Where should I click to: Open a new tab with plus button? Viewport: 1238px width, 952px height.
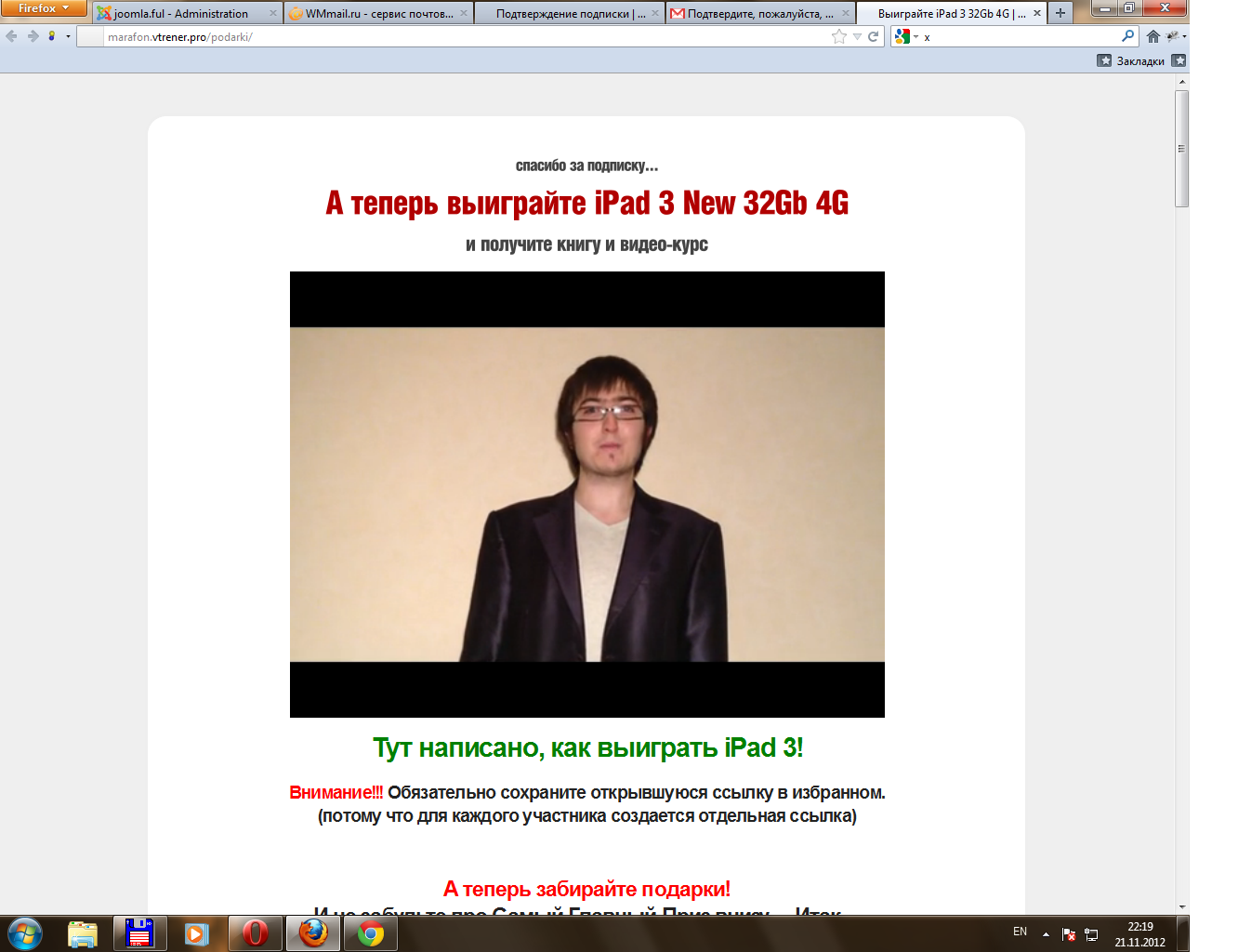[x=1060, y=13]
